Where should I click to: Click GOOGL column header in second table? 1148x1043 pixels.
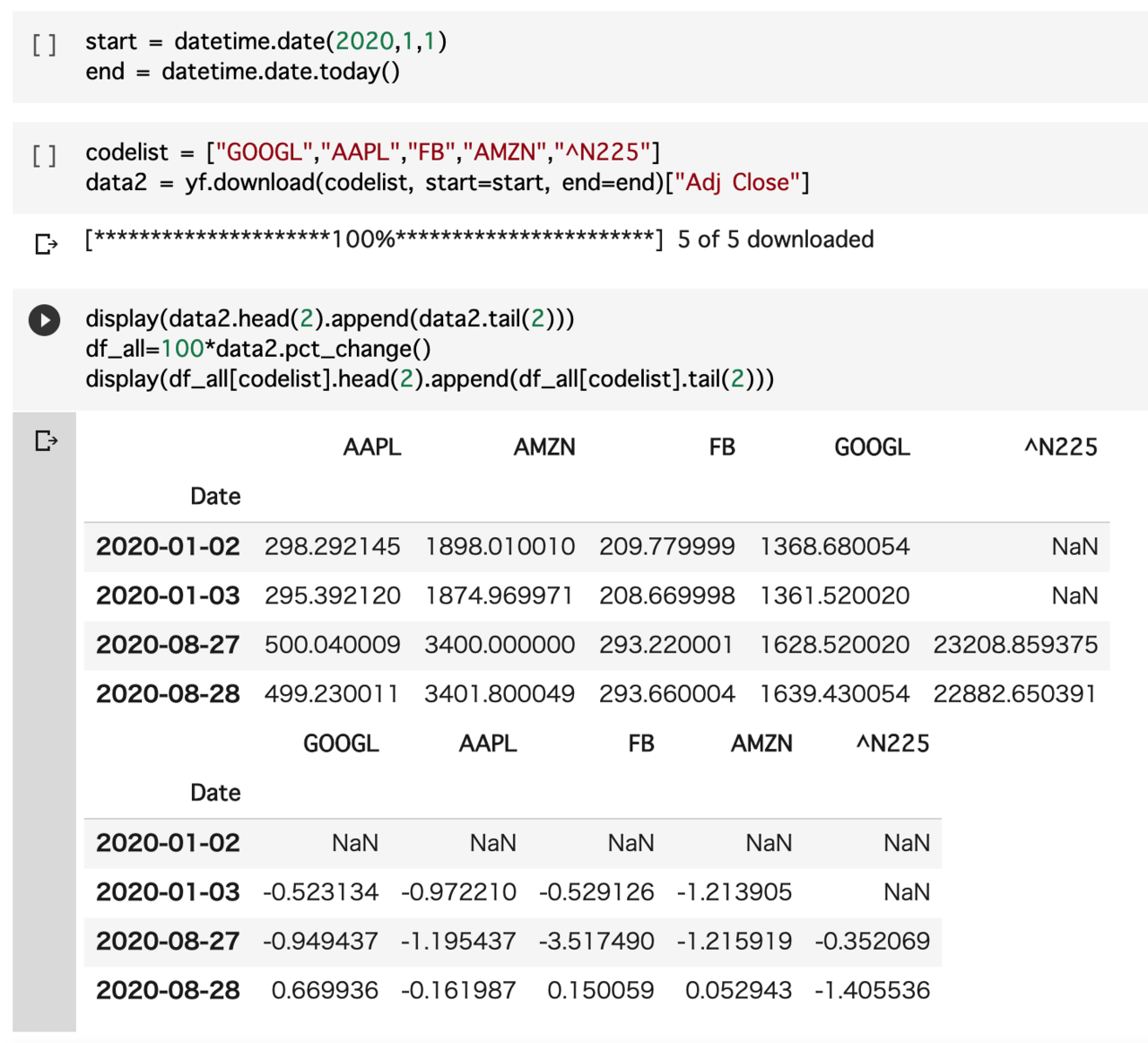point(341,743)
